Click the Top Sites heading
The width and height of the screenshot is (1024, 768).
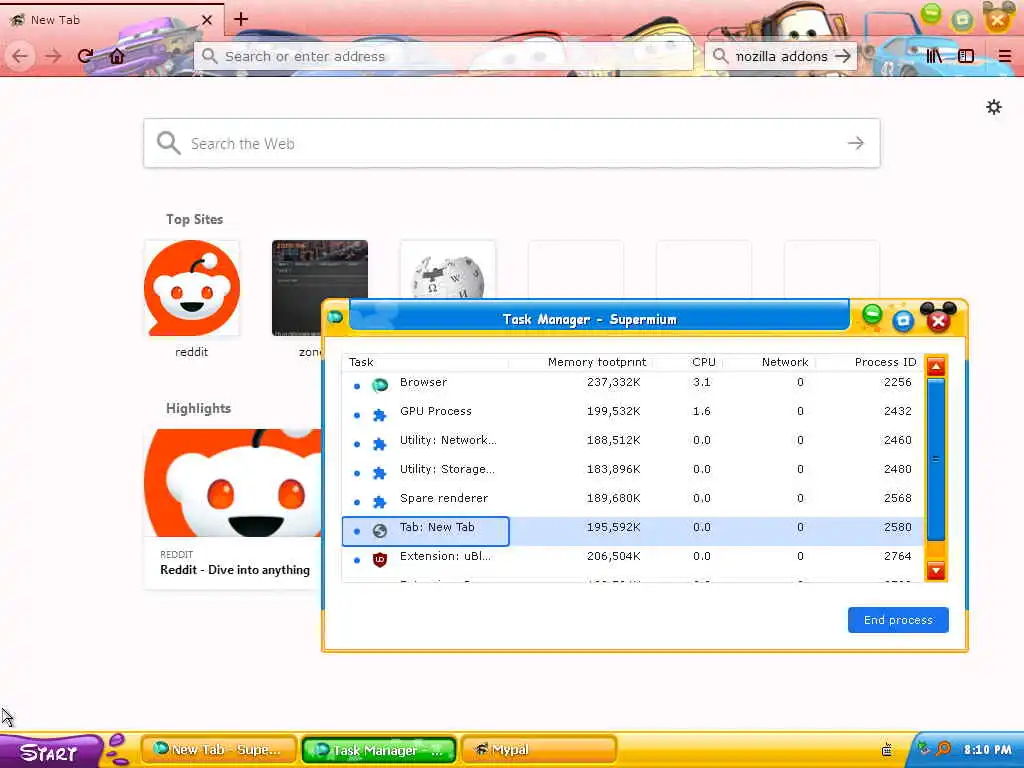pyautogui.click(x=194, y=219)
